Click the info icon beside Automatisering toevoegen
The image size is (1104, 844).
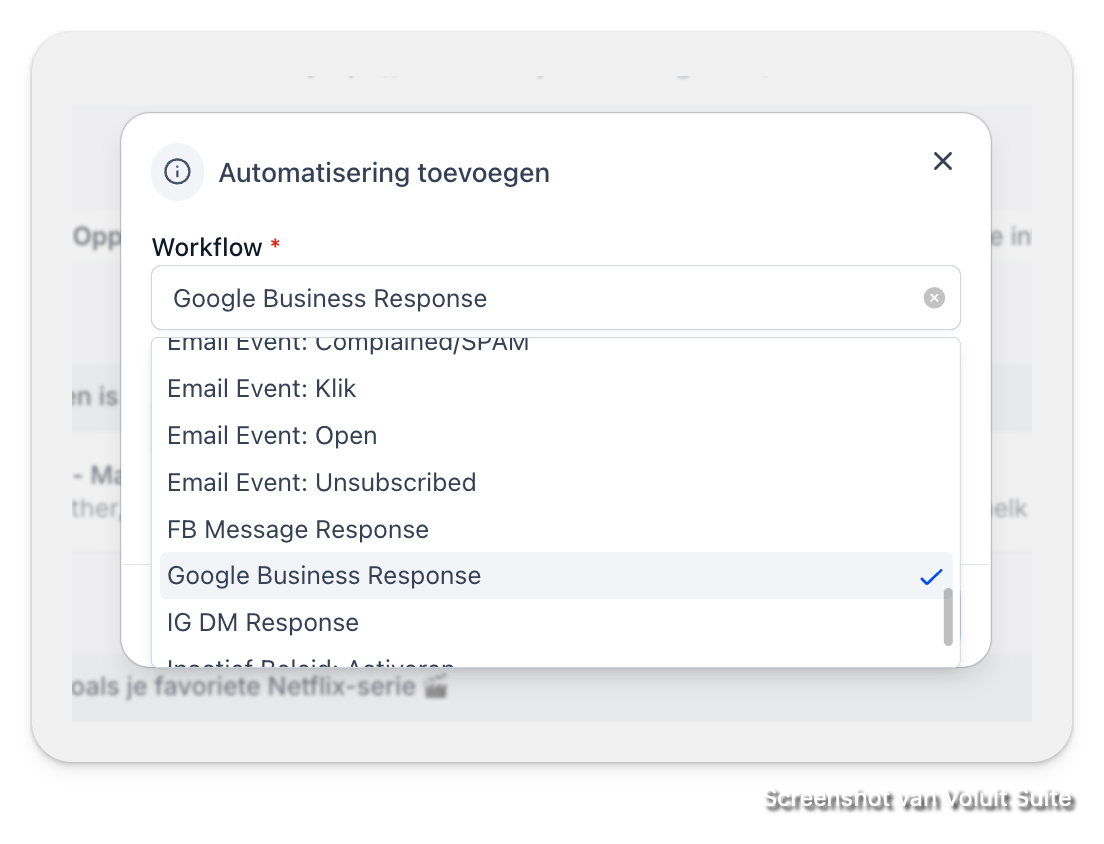[177, 172]
